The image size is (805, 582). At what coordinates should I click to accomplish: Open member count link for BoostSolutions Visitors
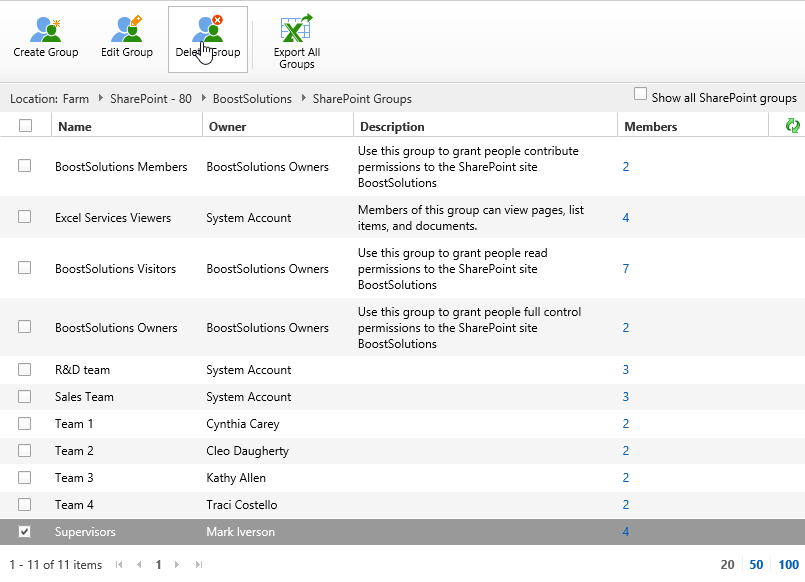626,269
